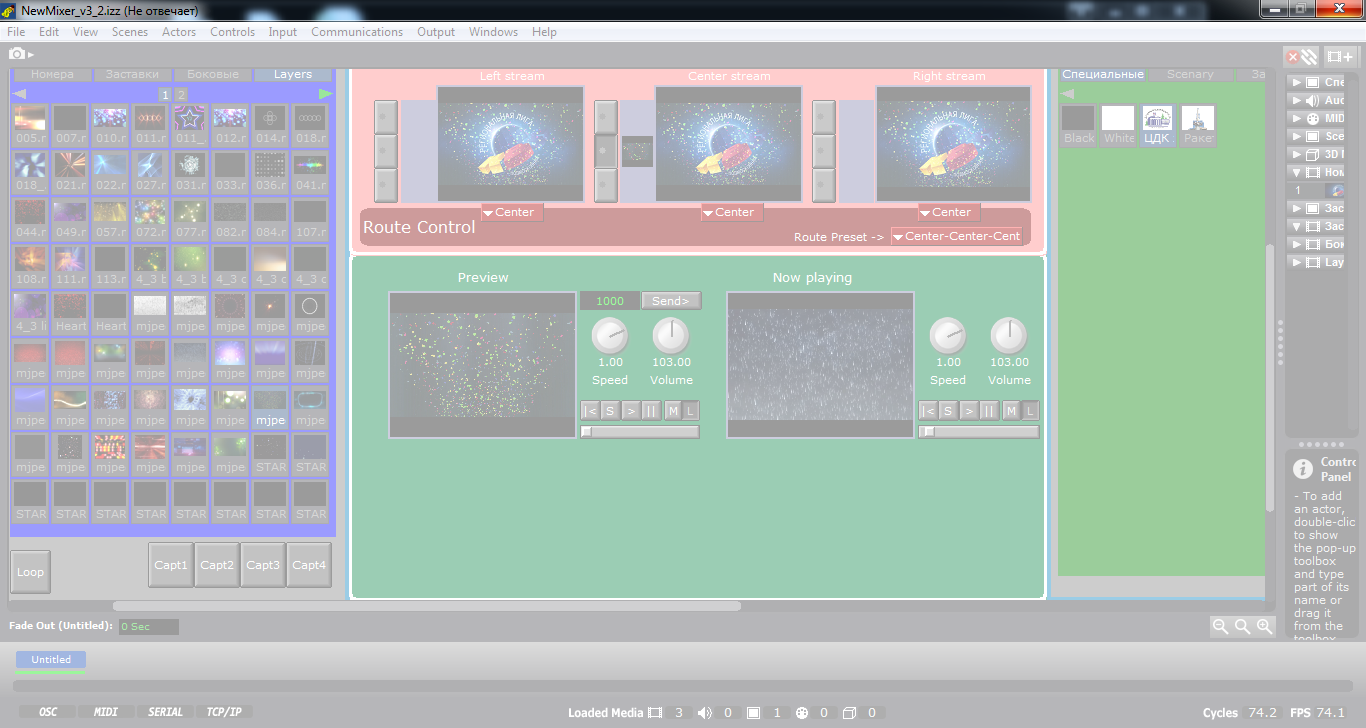The height and width of the screenshot is (728, 1366).
Task: Click the camera snapshot icon in the toolbar
Action: 17,53
